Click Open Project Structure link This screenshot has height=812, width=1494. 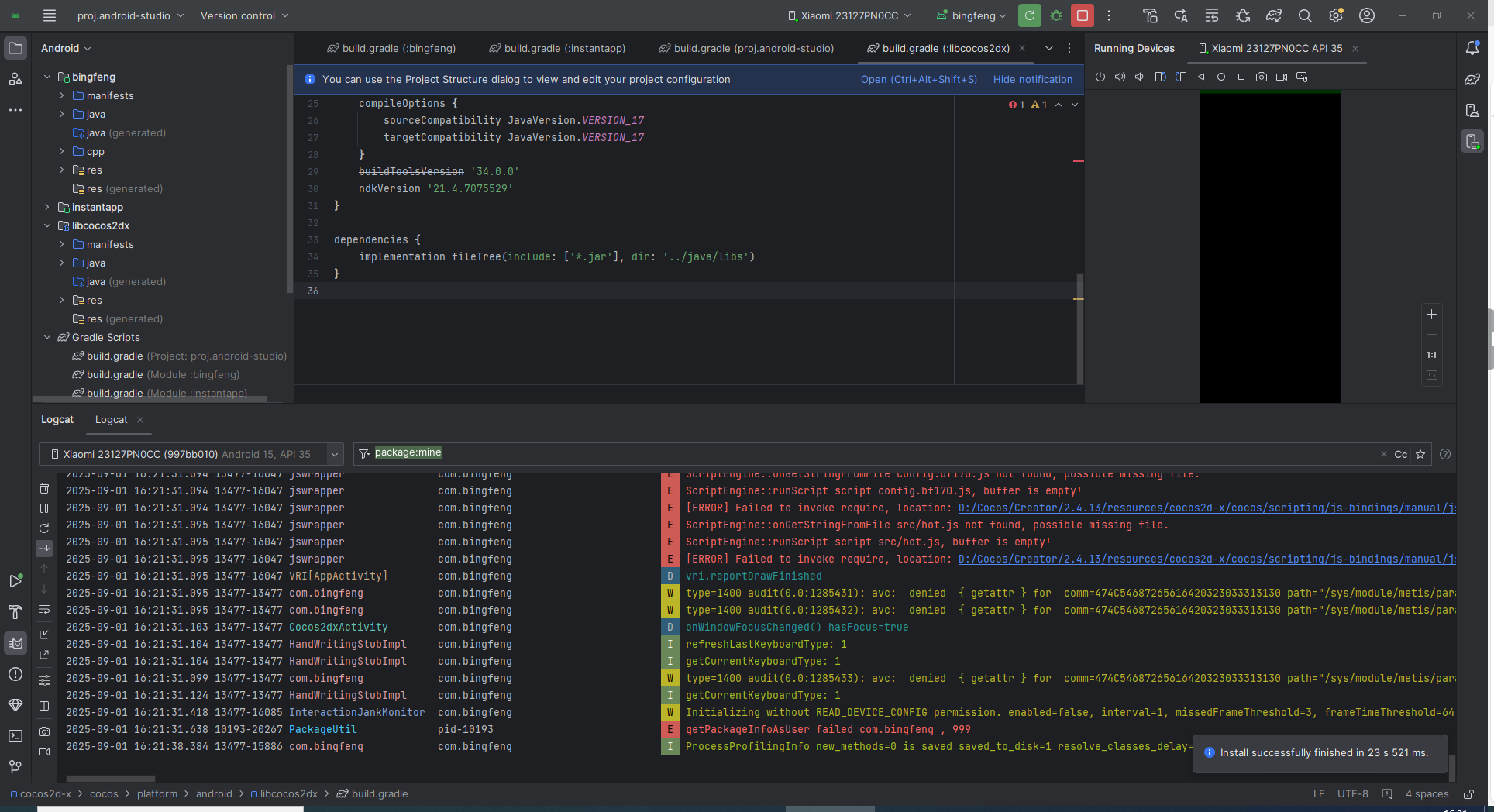tap(918, 79)
